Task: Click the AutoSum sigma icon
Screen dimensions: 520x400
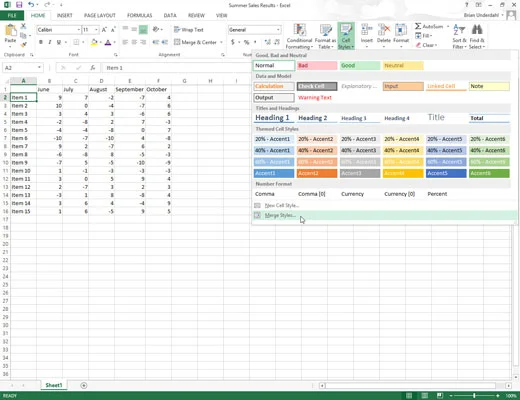Action: pyautogui.click(x=418, y=26)
